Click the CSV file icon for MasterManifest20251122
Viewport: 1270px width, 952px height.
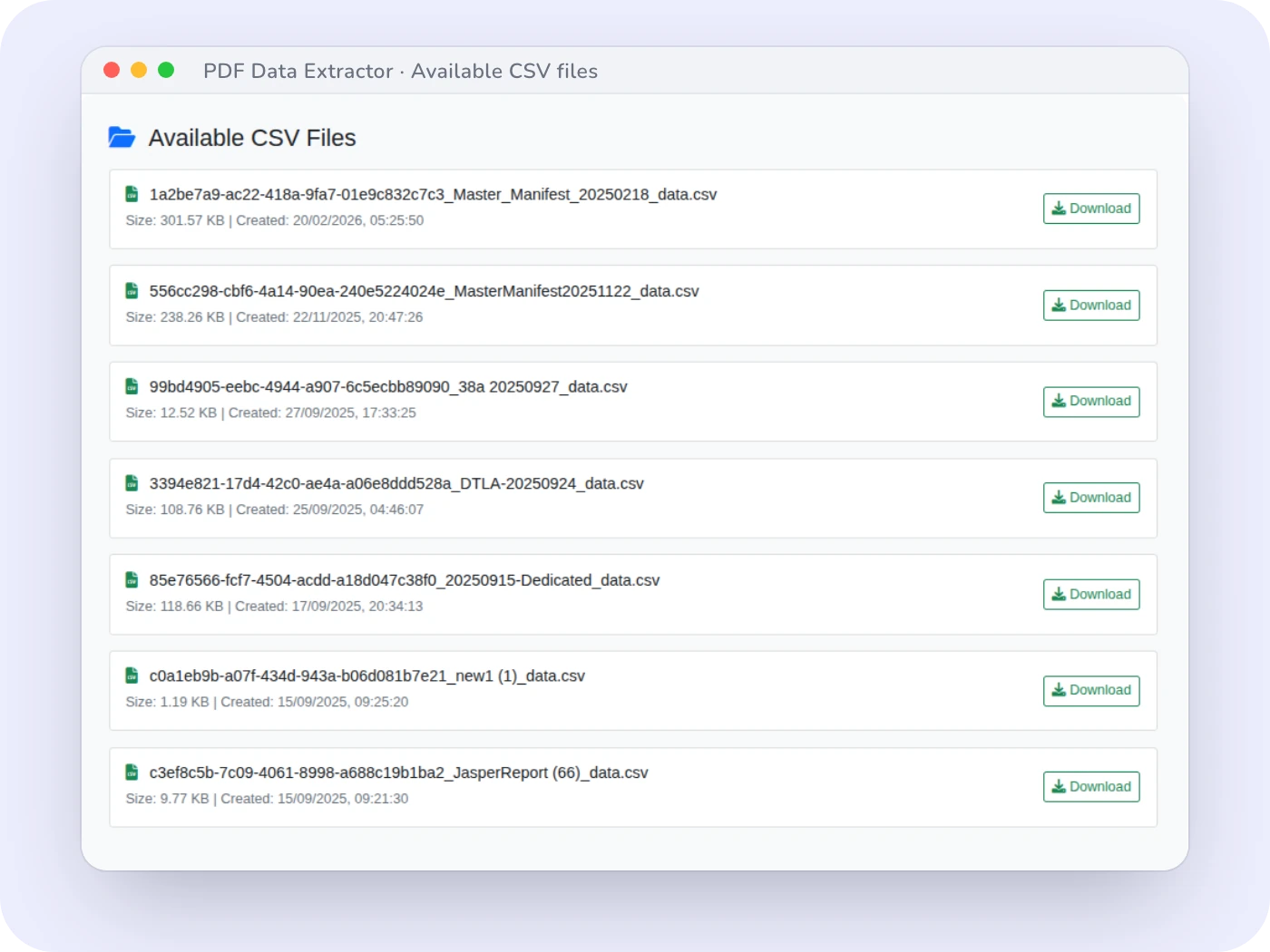[x=132, y=291]
